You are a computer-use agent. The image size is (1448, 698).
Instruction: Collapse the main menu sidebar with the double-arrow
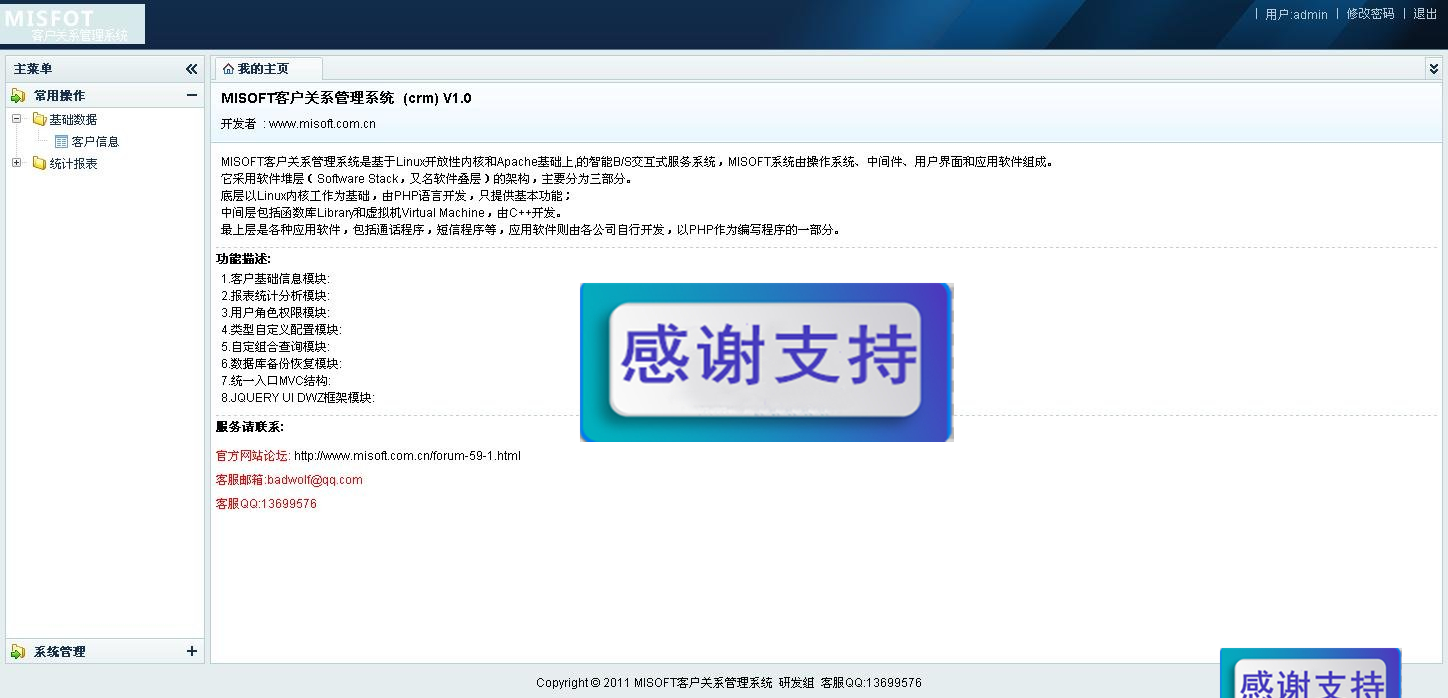[191, 69]
